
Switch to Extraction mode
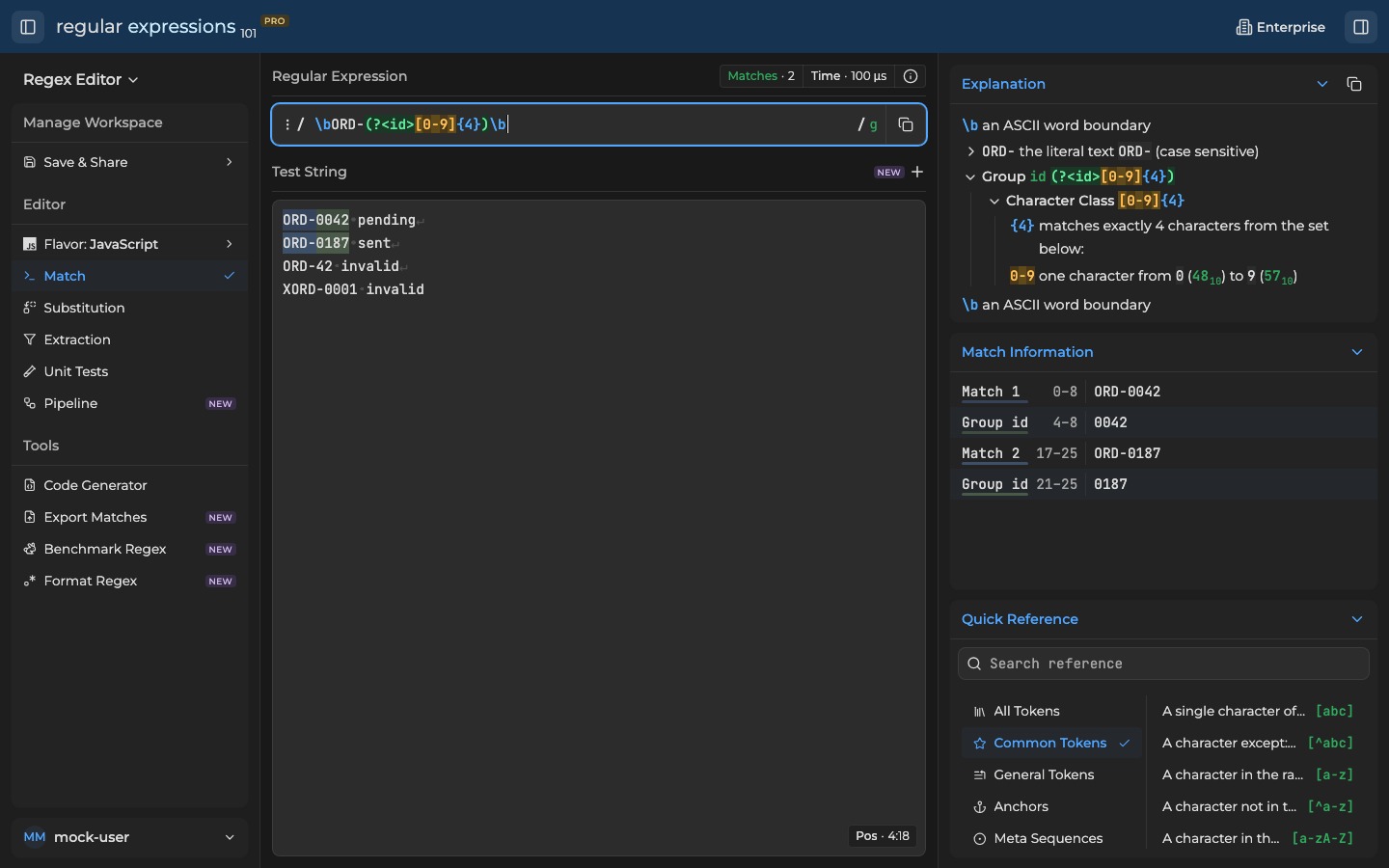click(x=129, y=339)
